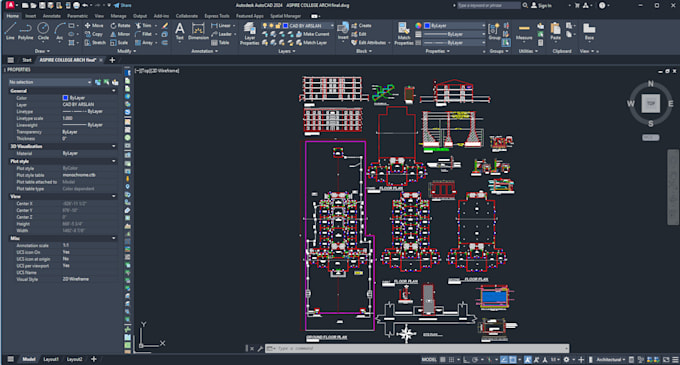Switch to the Layout1 tab
This screenshot has width=680, height=365.
point(51,359)
